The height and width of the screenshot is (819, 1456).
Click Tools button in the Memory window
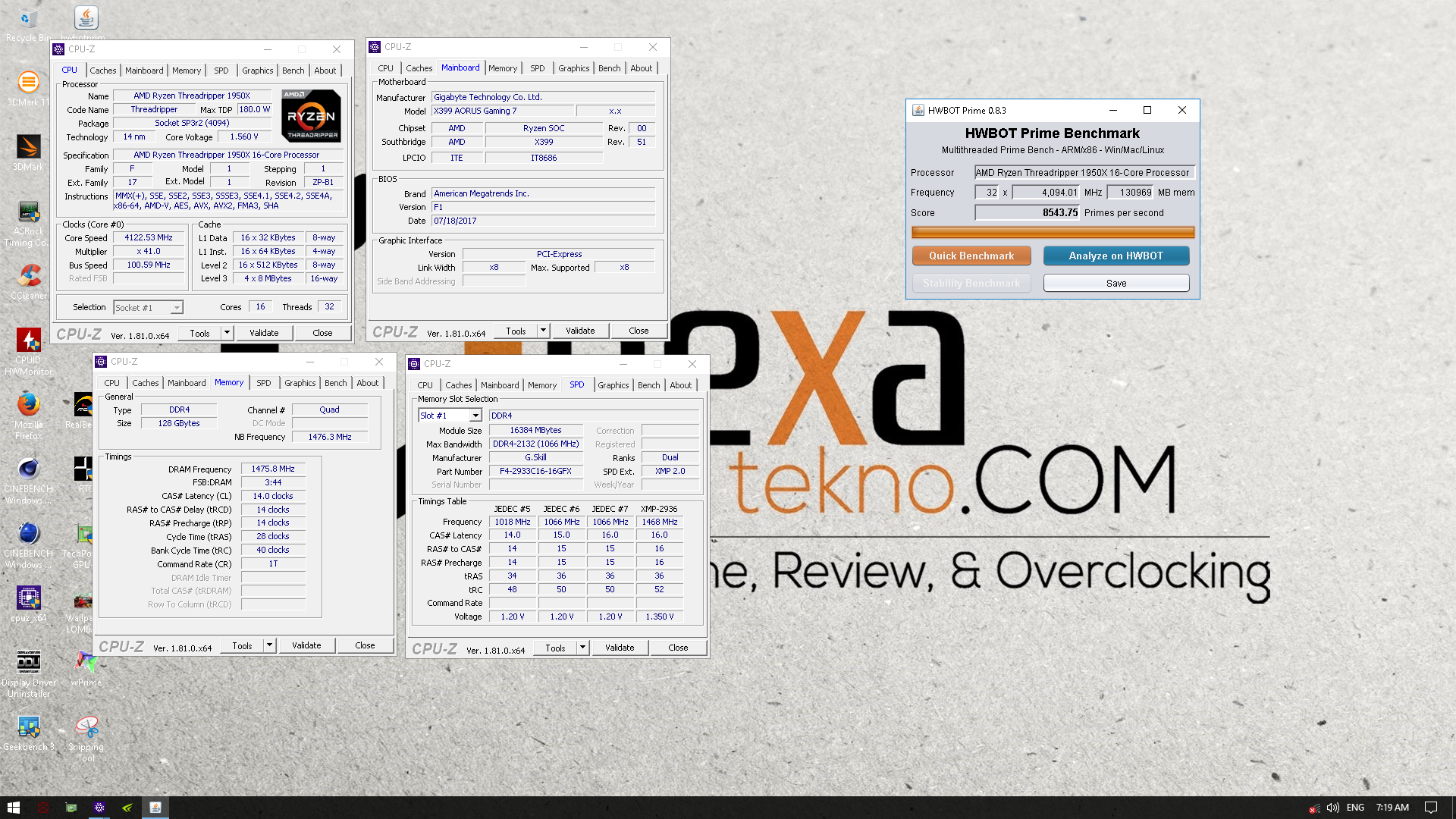(242, 645)
